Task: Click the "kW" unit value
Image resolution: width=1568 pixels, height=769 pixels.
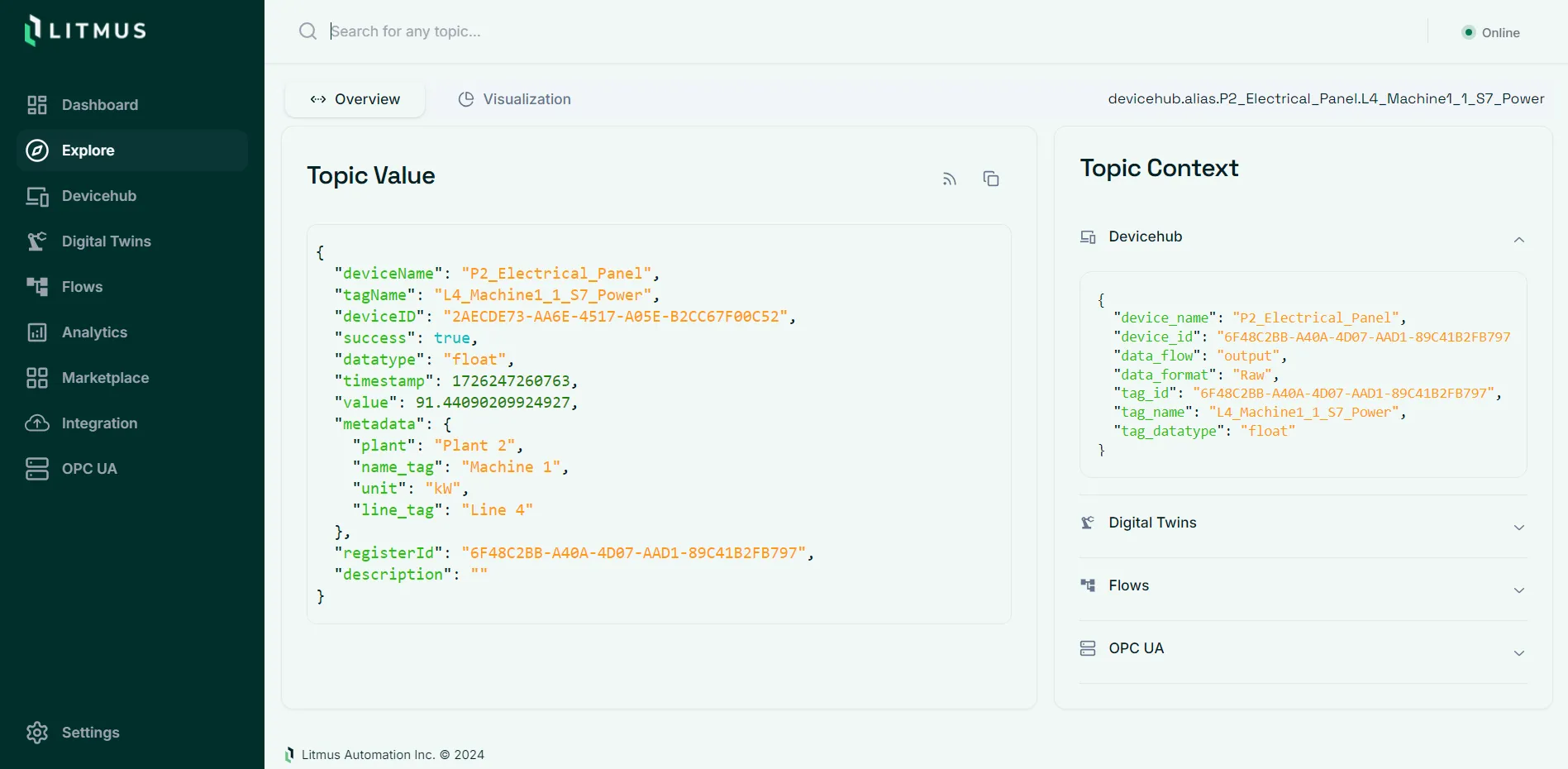Action: tap(443, 489)
